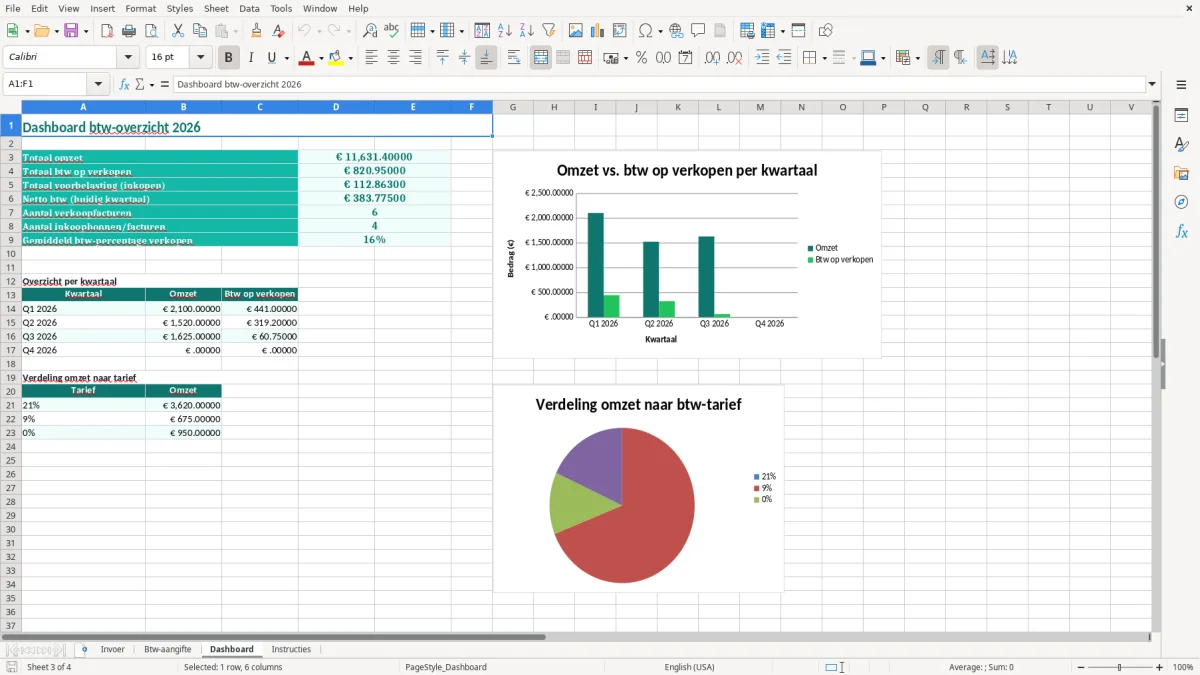
Task: Toggle Merge and Center Cells
Action: 541,58
